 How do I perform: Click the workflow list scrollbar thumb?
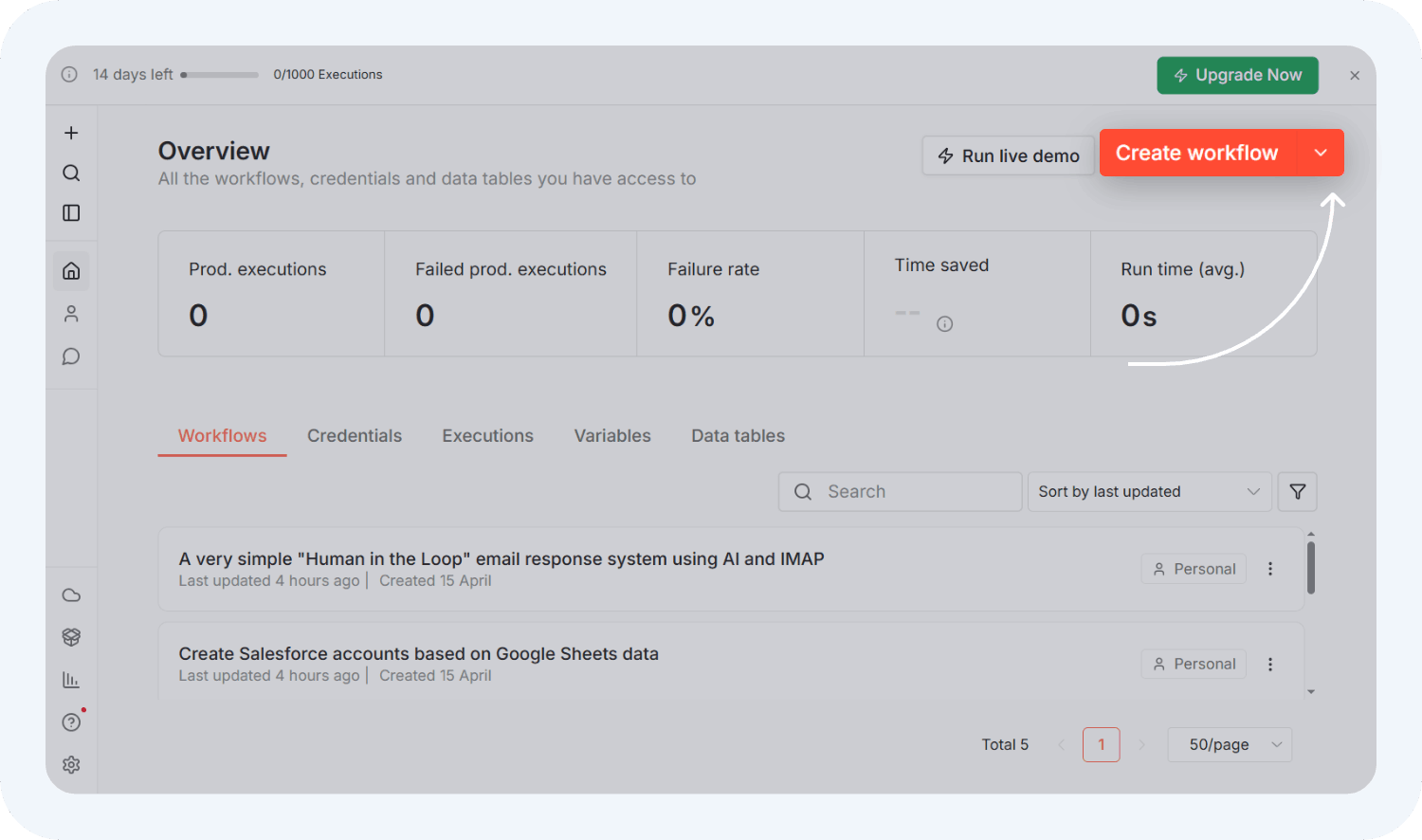[1311, 568]
